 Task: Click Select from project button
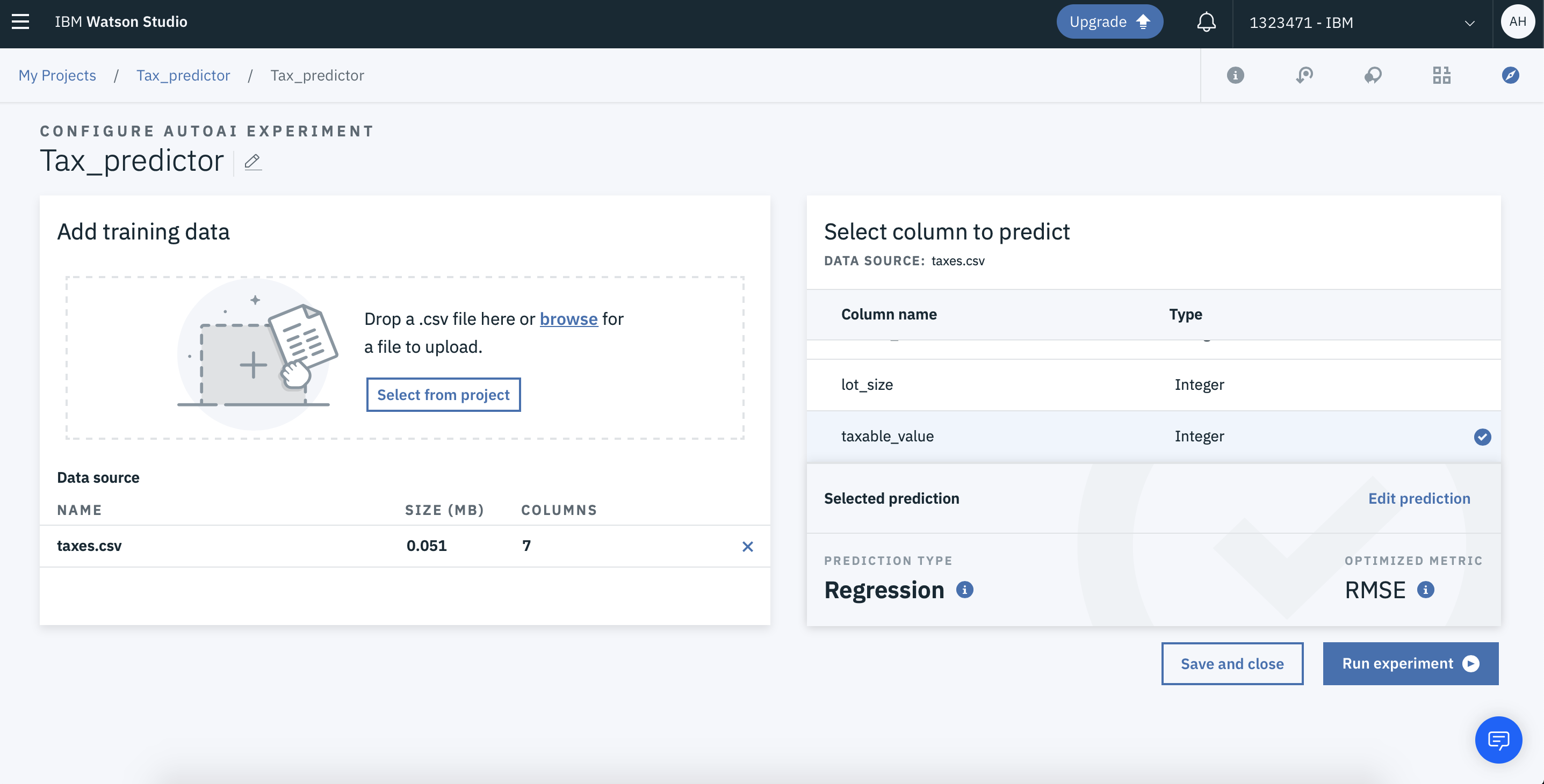click(x=444, y=395)
